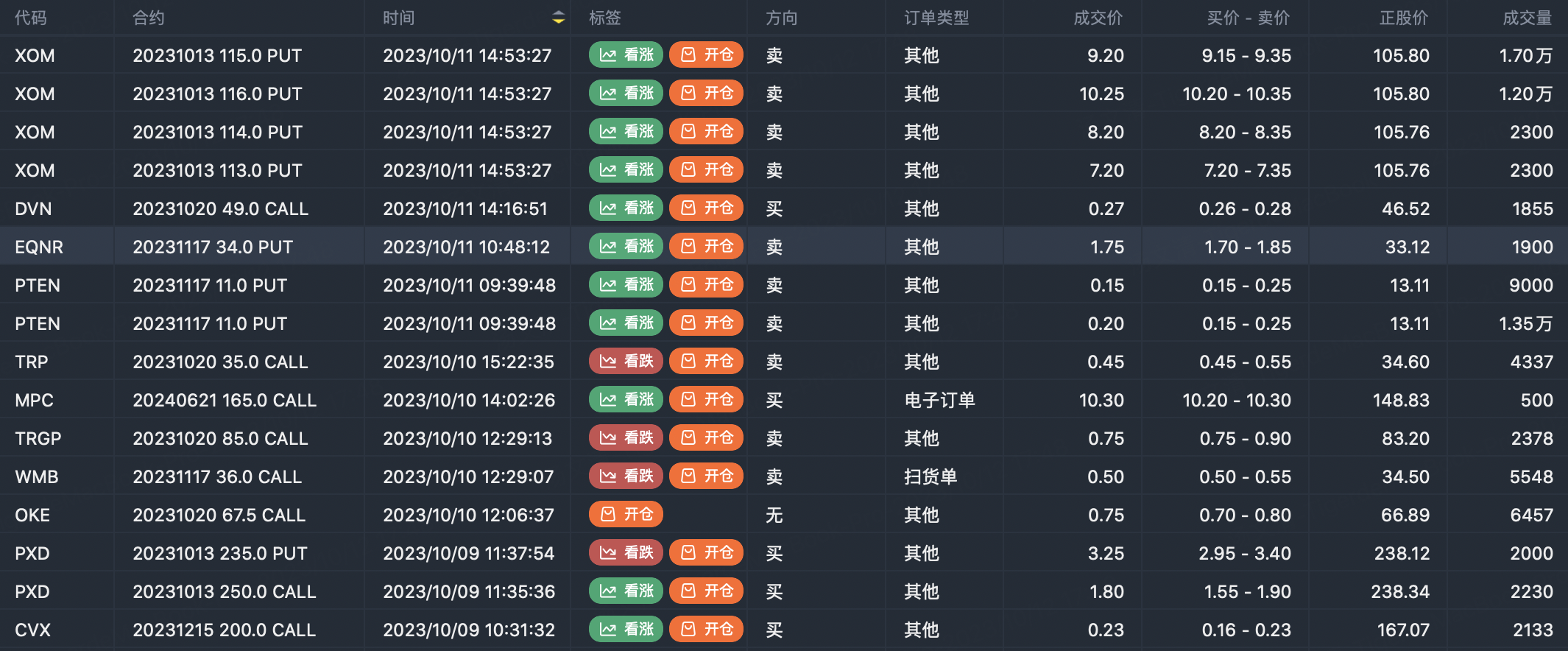Screen dimensions: 1568x651
Task: Click time 2023/10/10 15:22:35
Action: pos(469,362)
